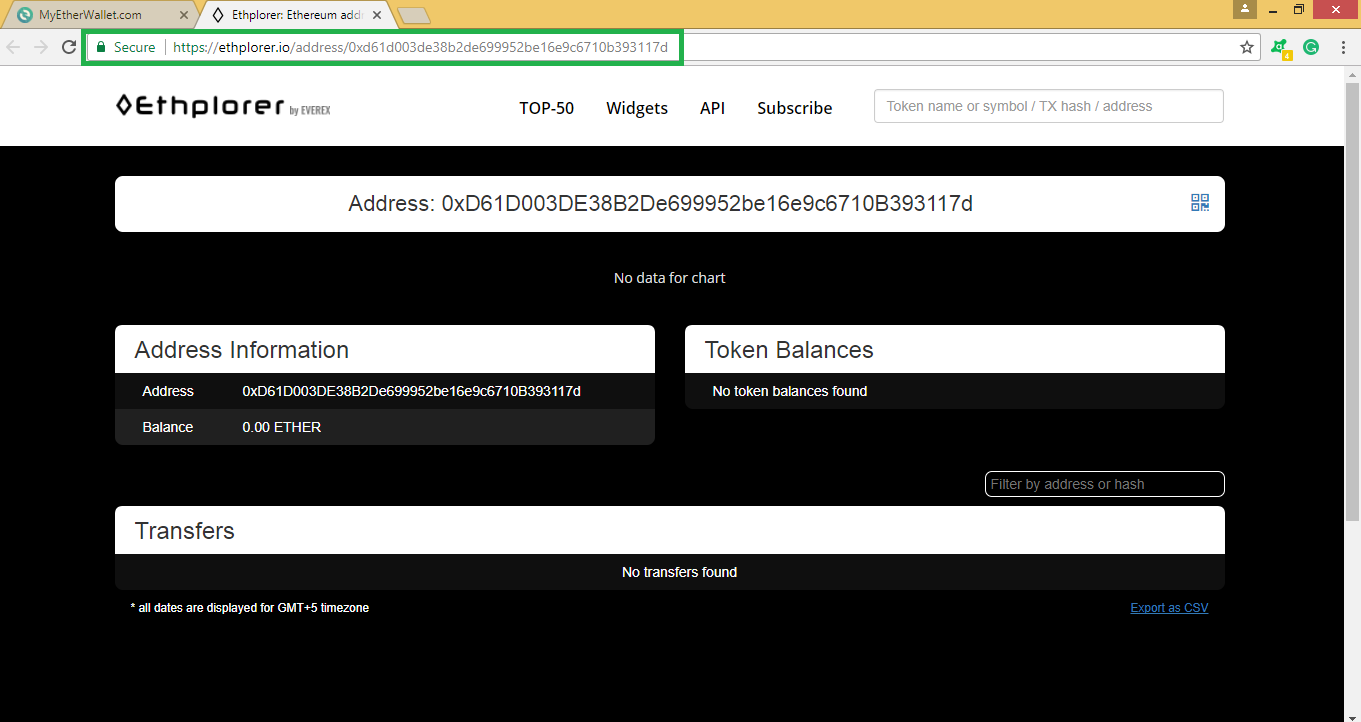
Task: Go back with browser back arrow
Action: 14,47
